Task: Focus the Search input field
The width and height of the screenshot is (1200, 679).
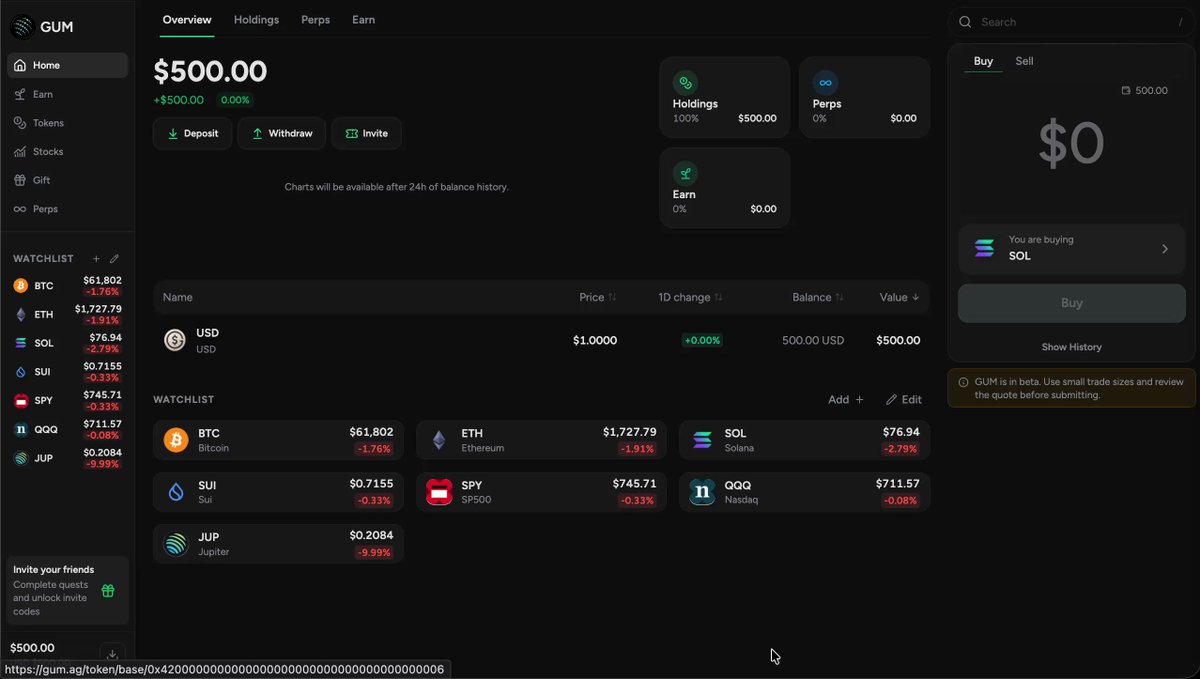Action: (1071, 22)
